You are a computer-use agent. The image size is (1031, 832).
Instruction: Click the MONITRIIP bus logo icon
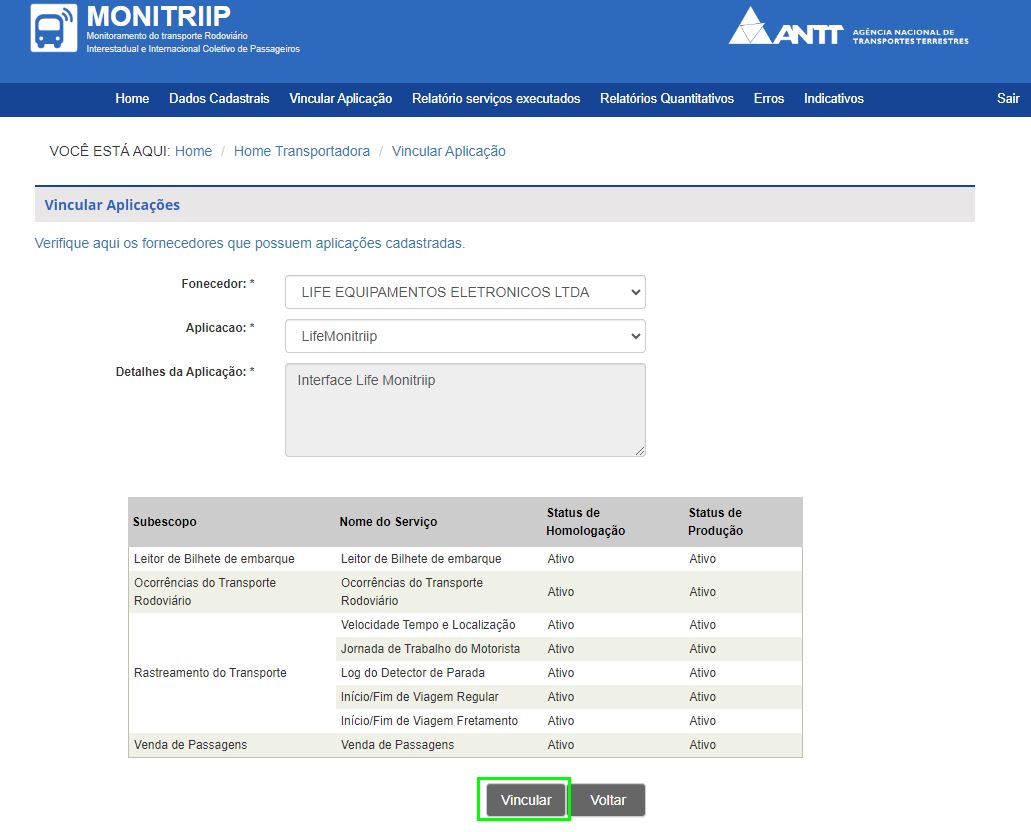tap(54, 29)
